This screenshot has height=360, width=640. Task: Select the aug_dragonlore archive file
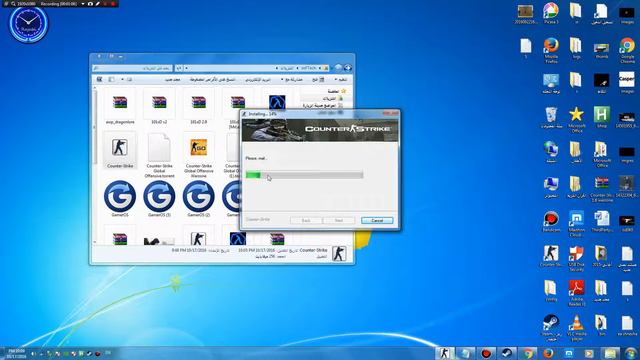click(x=120, y=107)
